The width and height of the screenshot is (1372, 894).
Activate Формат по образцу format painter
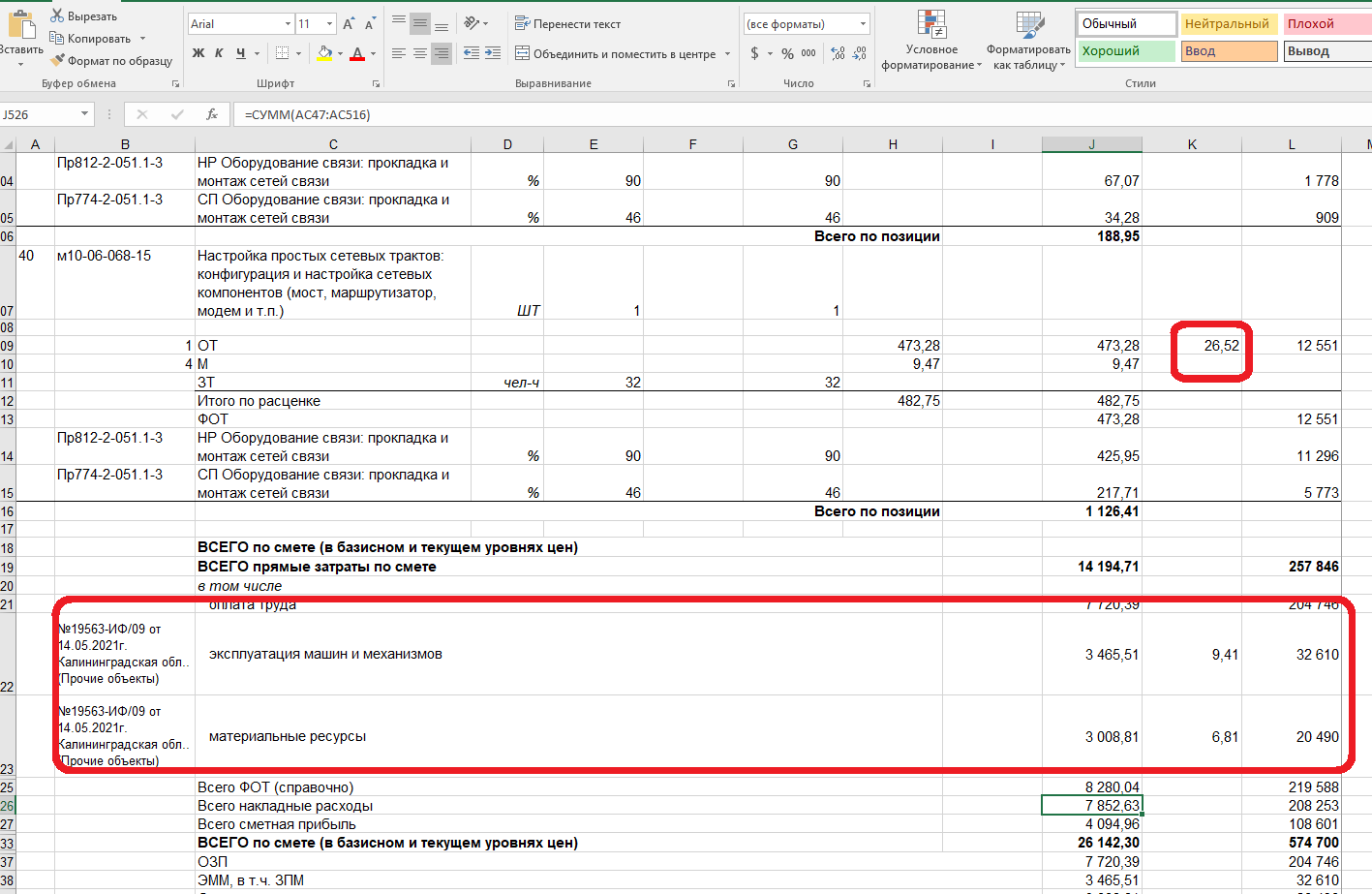pyautogui.click(x=112, y=60)
